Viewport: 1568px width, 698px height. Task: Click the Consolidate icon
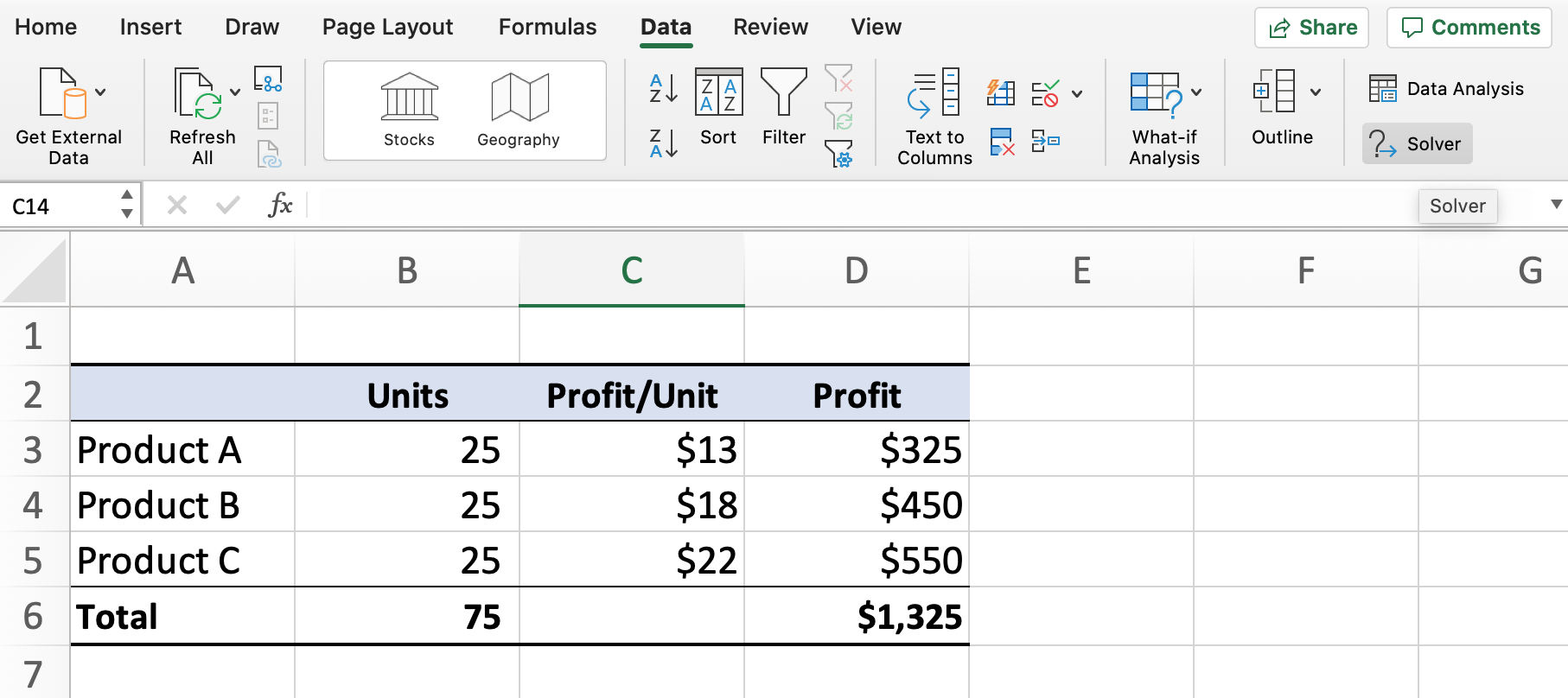1045,141
